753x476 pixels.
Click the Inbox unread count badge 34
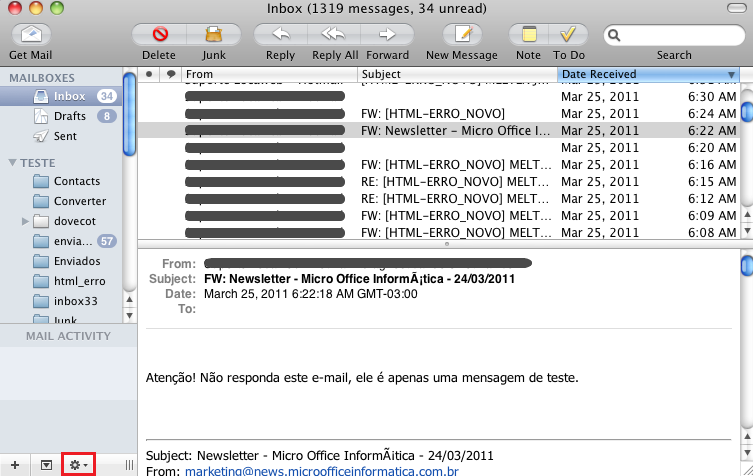point(107,96)
